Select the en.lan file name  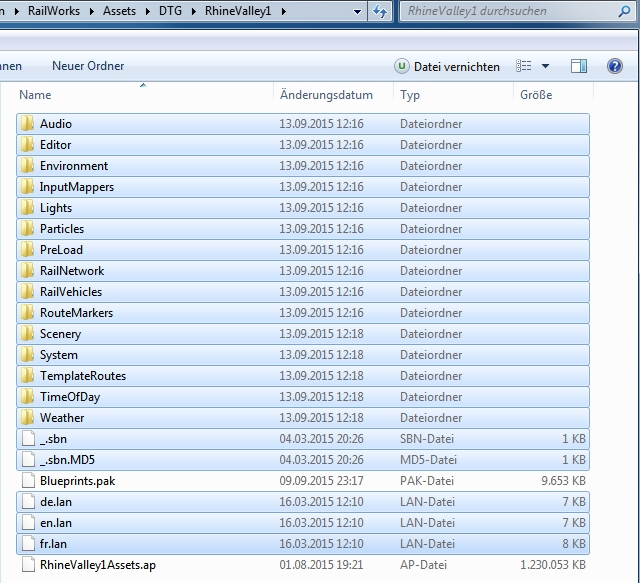tap(56, 523)
